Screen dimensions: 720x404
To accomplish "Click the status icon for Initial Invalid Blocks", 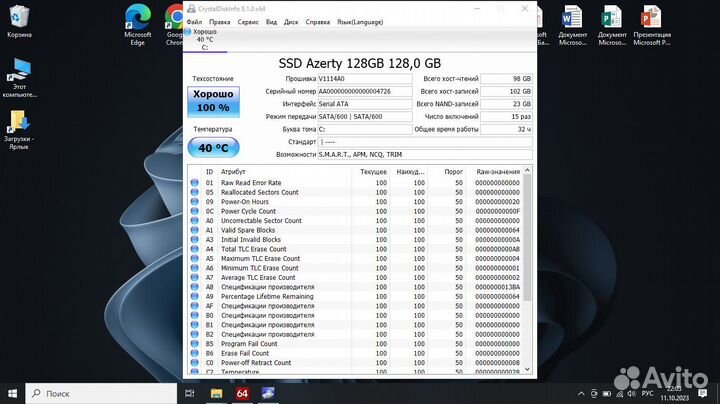I will 195,240.
